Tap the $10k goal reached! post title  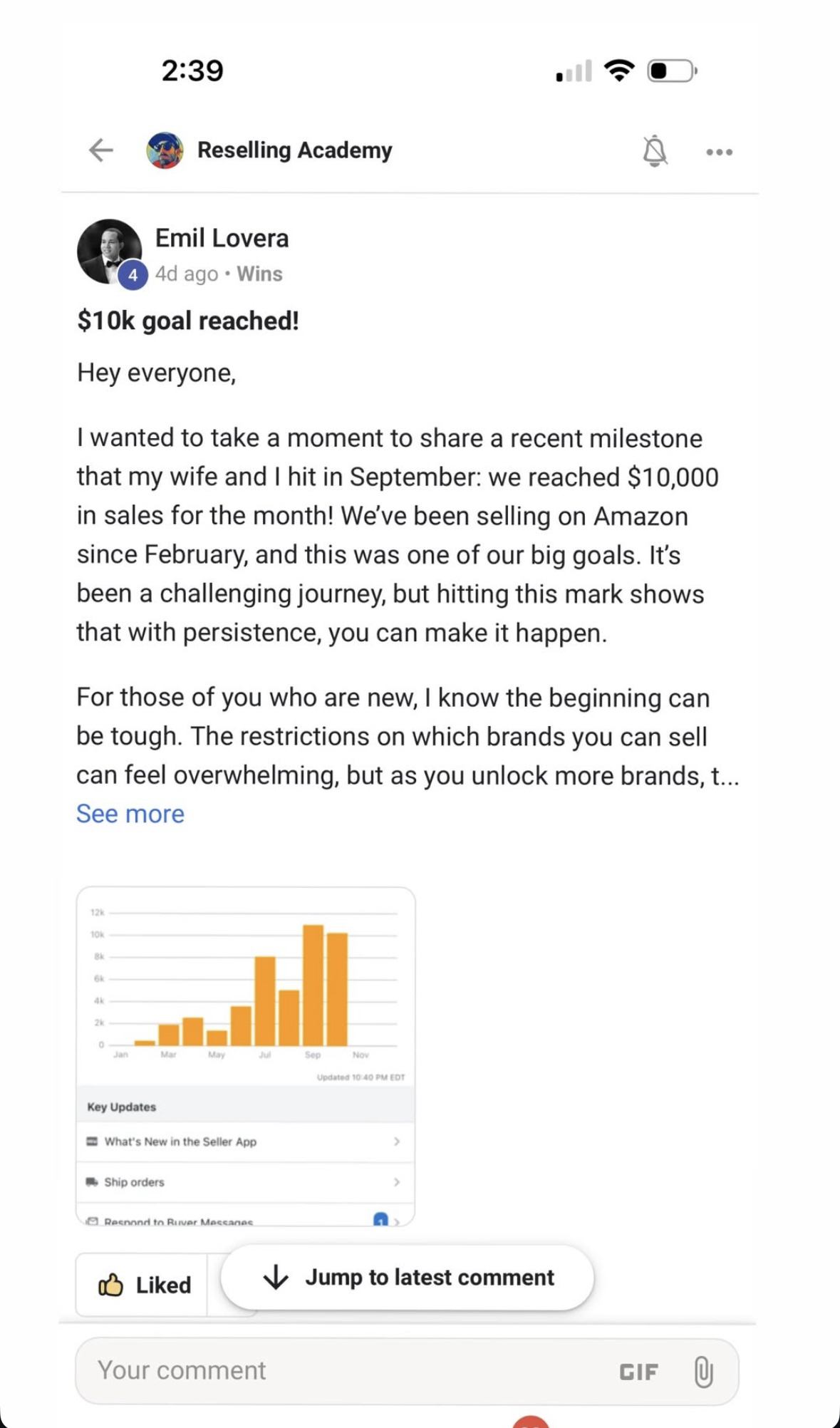pos(188,321)
